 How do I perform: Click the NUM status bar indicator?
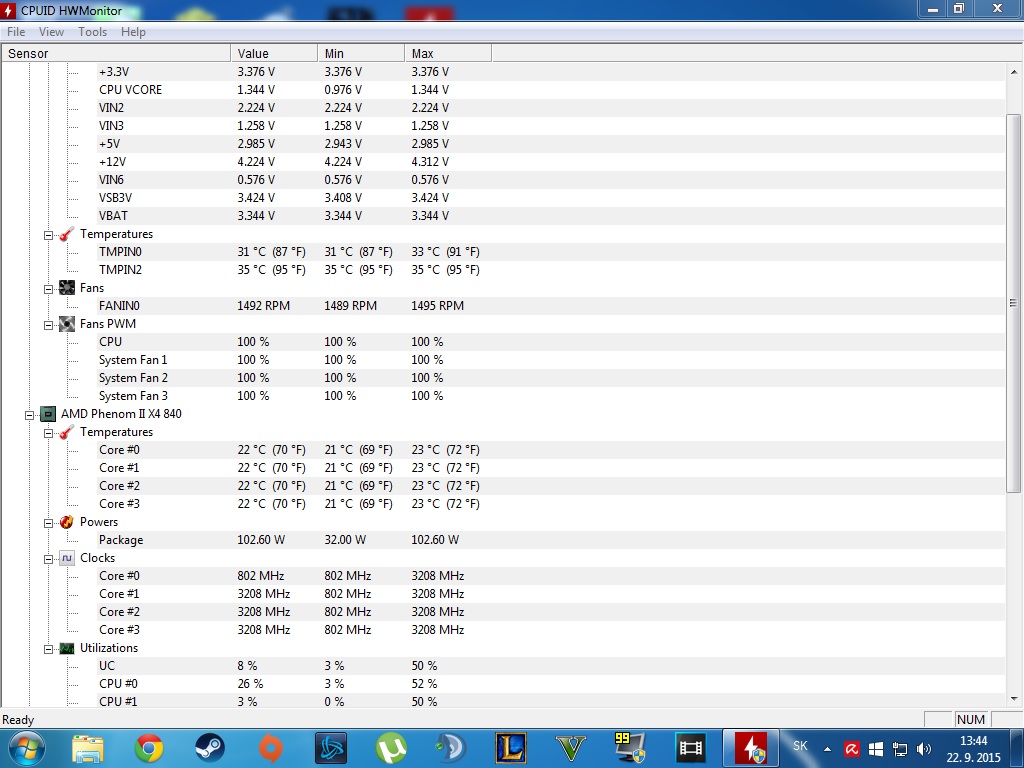pyautogui.click(x=970, y=719)
